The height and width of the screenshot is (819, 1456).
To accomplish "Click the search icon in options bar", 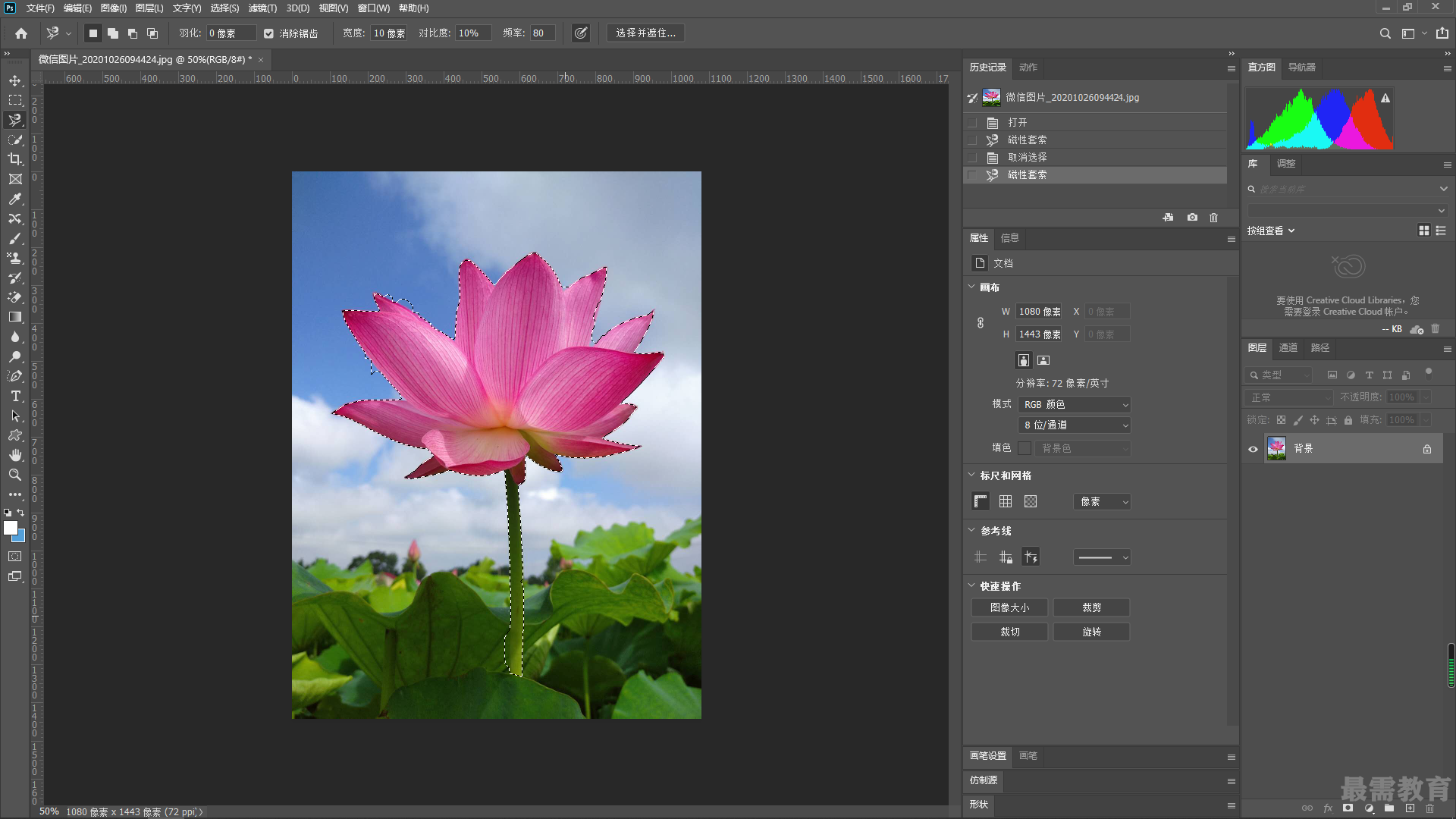I will pyautogui.click(x=1385, y=33).
